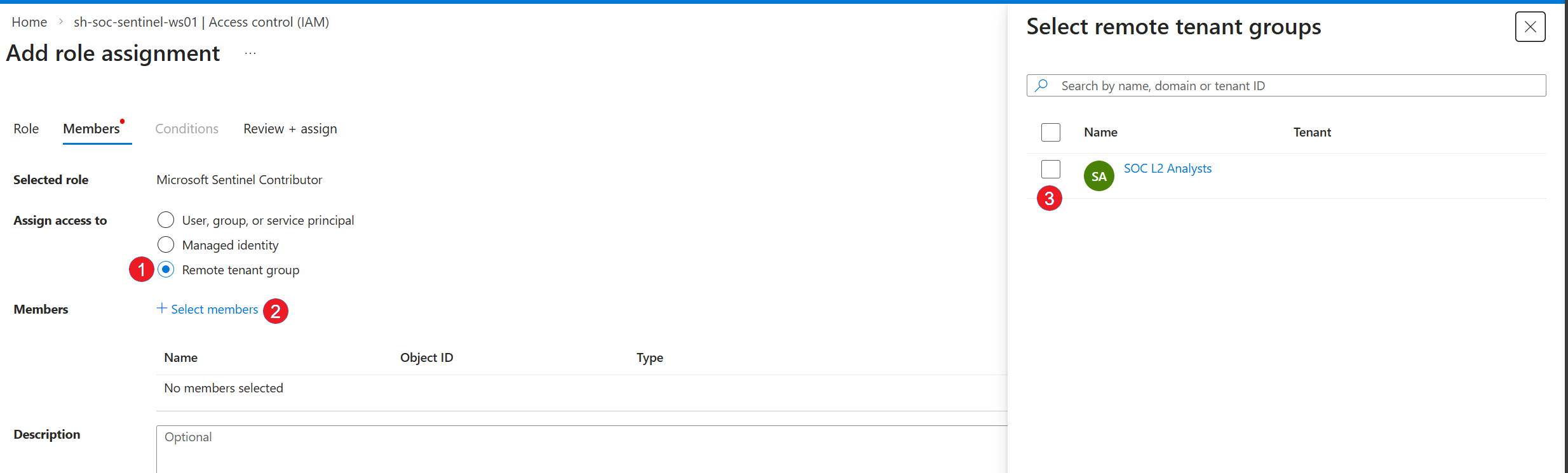
Task: Close the Select remote tenant groups panel
Action: 1530,27
